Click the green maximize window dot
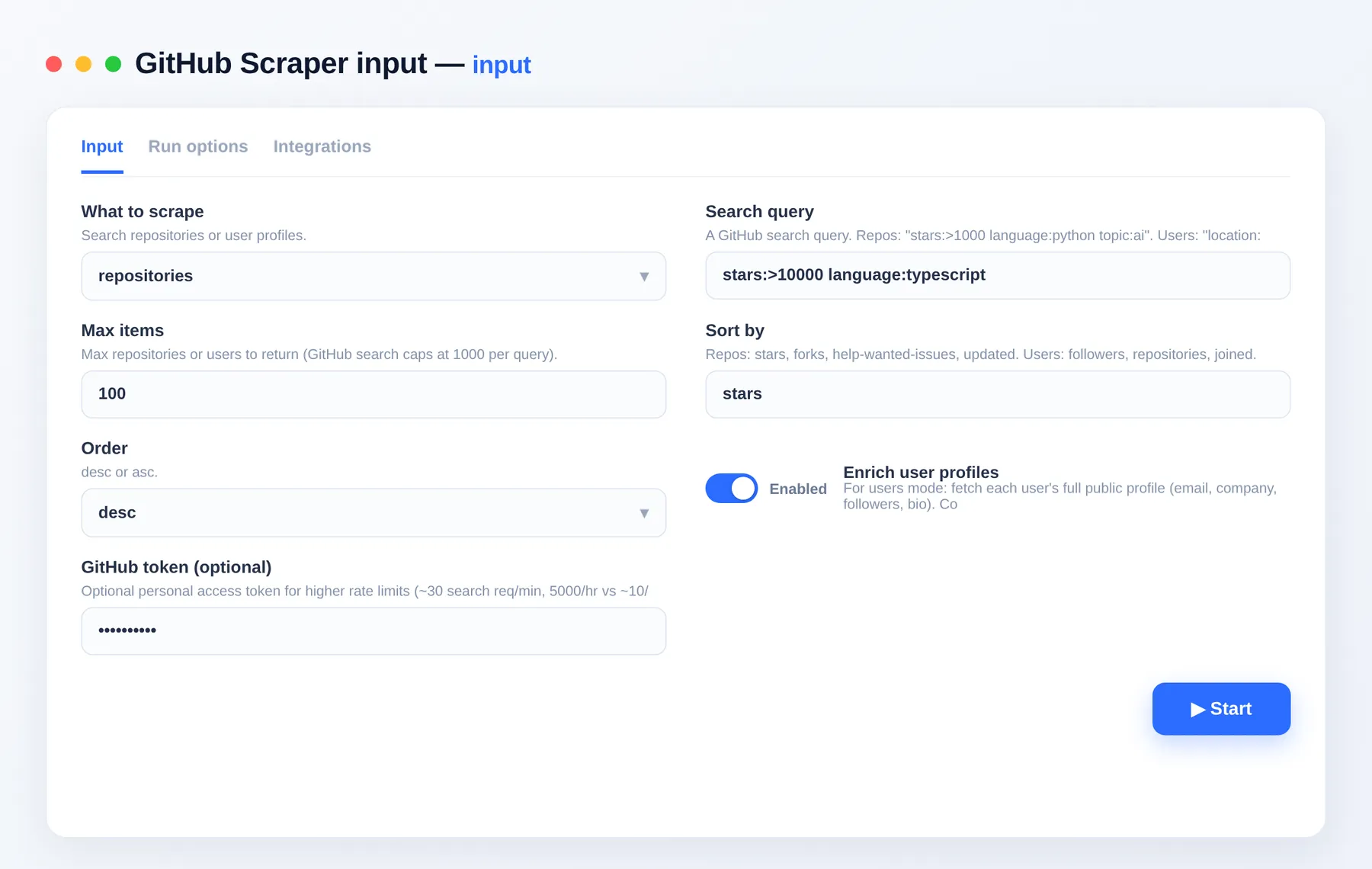1372x869 pixels. point(113,64)
